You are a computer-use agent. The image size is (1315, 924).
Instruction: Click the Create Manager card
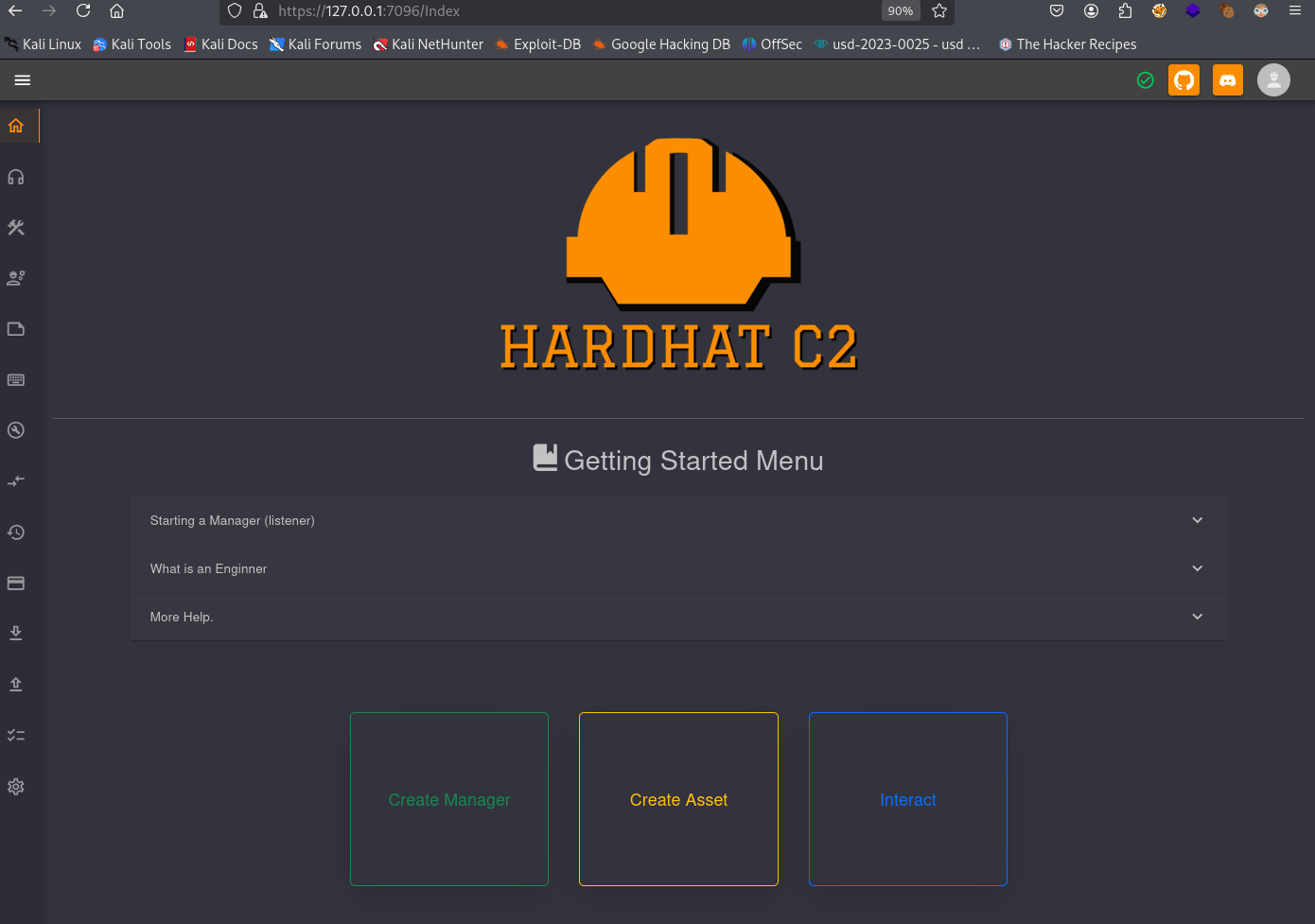tap(449, 799)
